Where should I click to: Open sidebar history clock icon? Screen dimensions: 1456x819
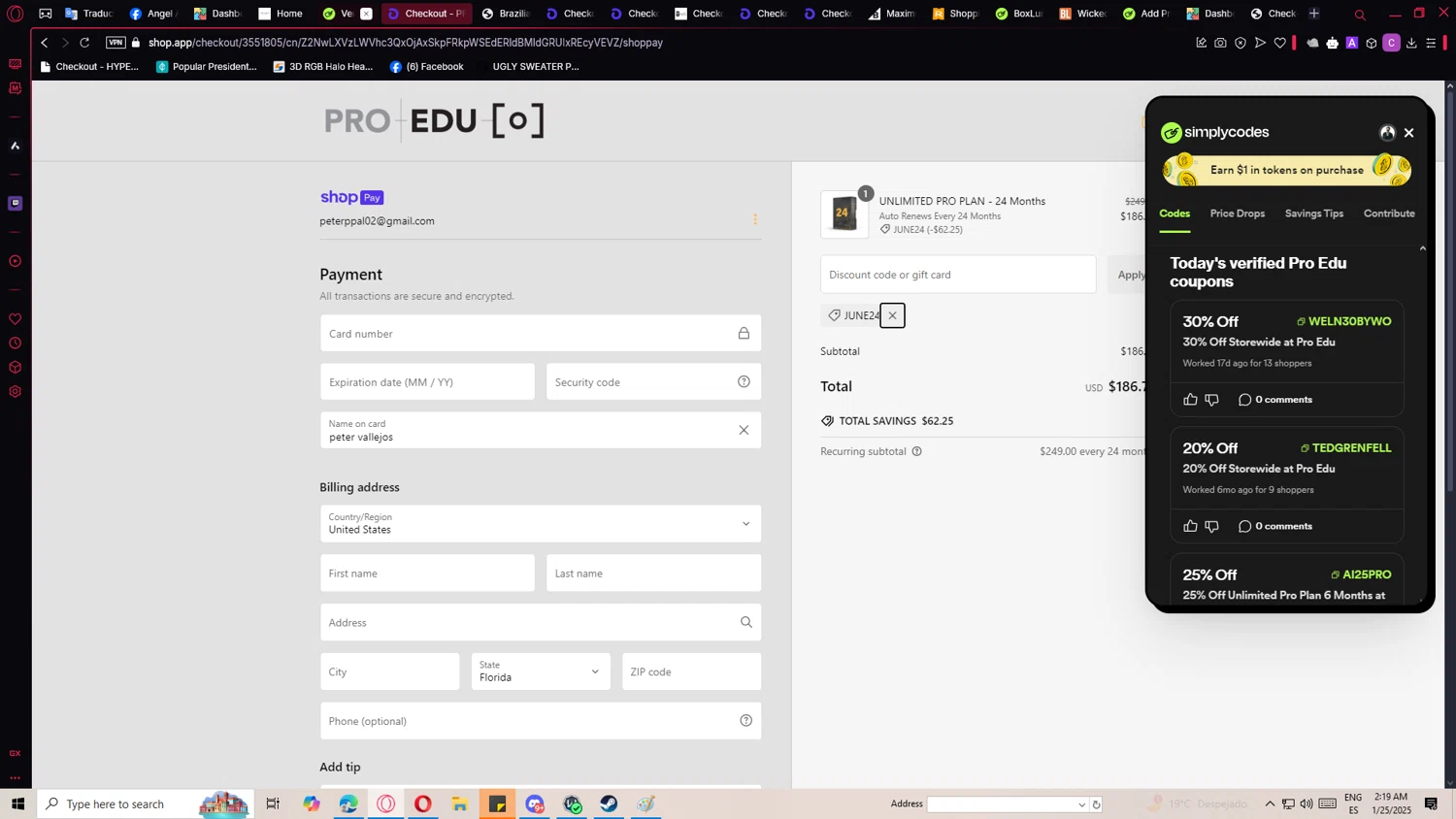pyautogui.click(x=15, y=344)
